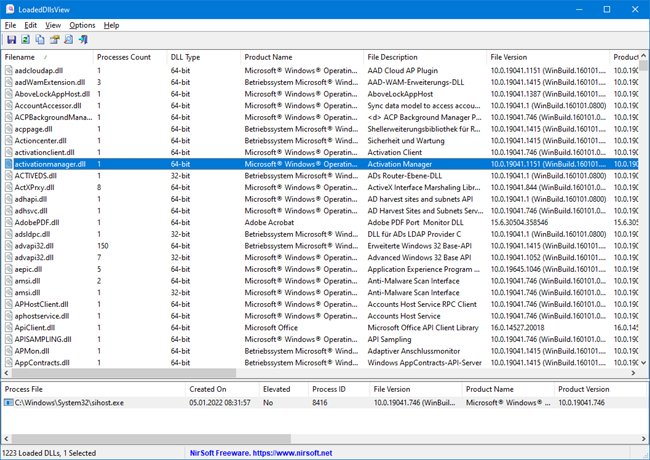The image size is (650, 460).
Task: Select the advapi32.dll row with 150 processes
Action: point(34,245)
